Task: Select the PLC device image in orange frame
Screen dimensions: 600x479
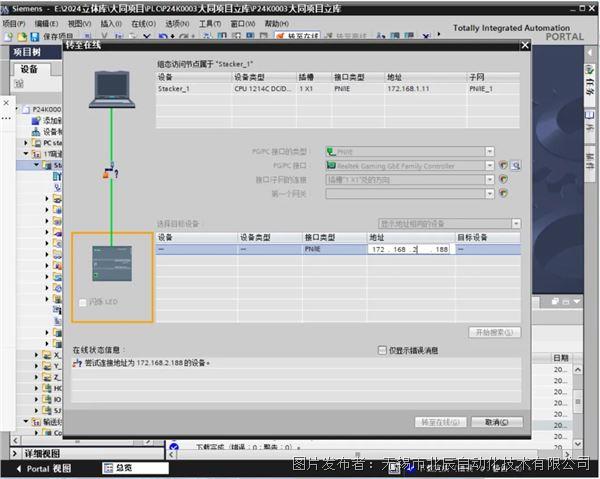Action: pos(112,264)
